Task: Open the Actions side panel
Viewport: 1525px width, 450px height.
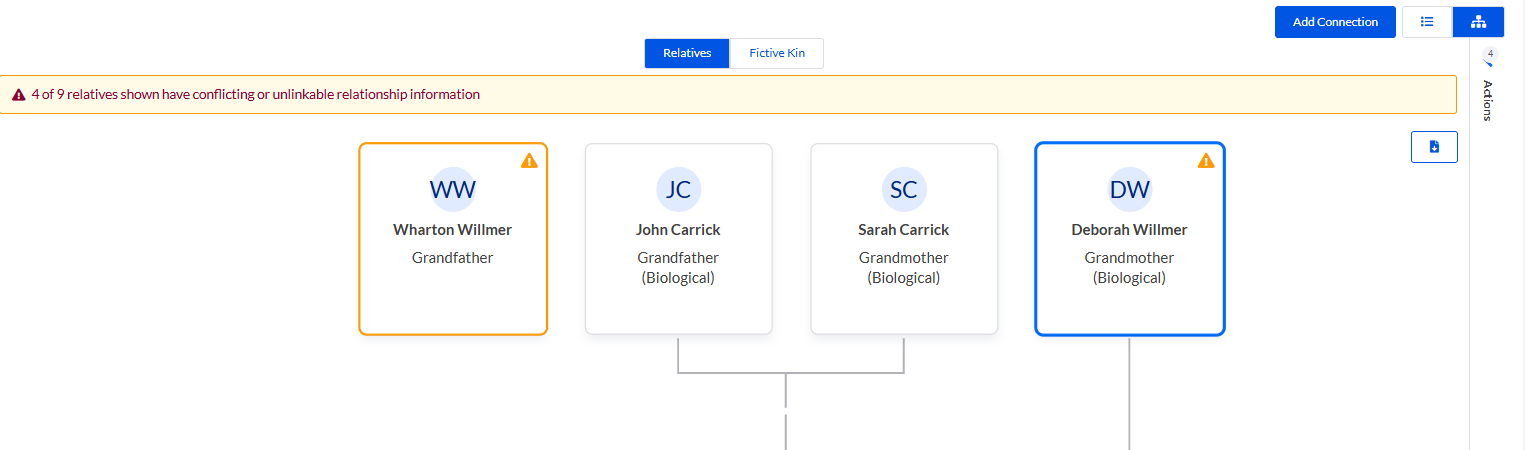Action: pos(1488,100)
